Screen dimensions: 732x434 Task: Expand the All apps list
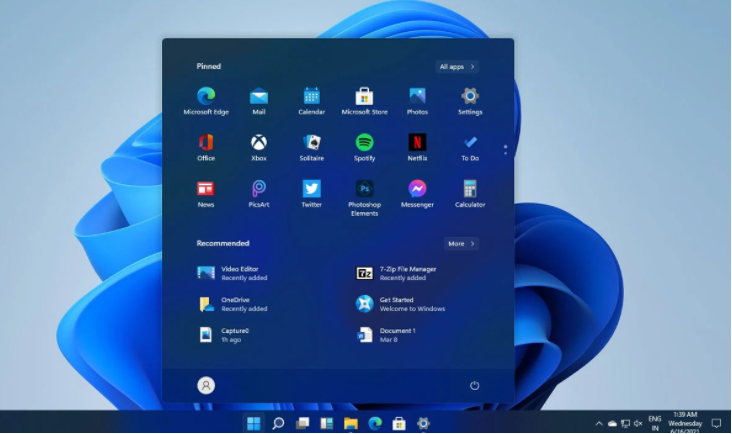click(457, 67)
